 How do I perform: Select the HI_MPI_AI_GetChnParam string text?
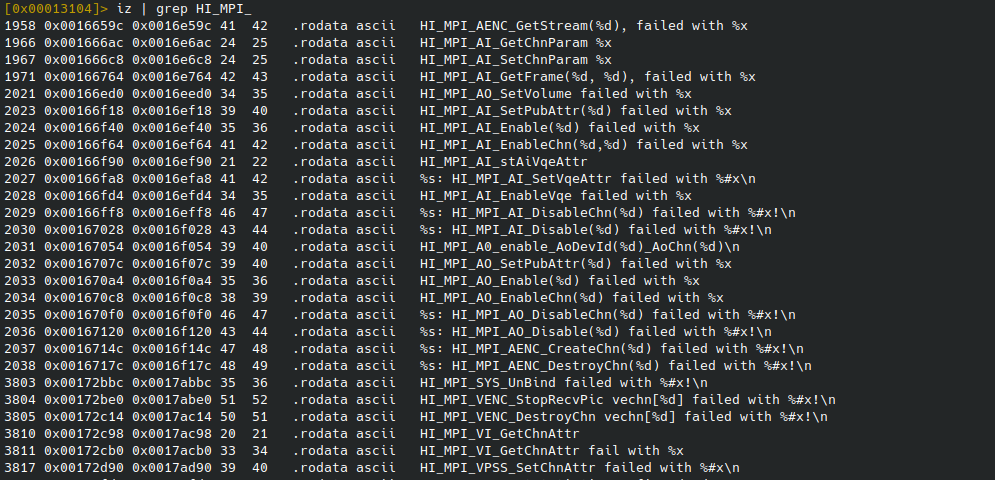pos(515,42)
